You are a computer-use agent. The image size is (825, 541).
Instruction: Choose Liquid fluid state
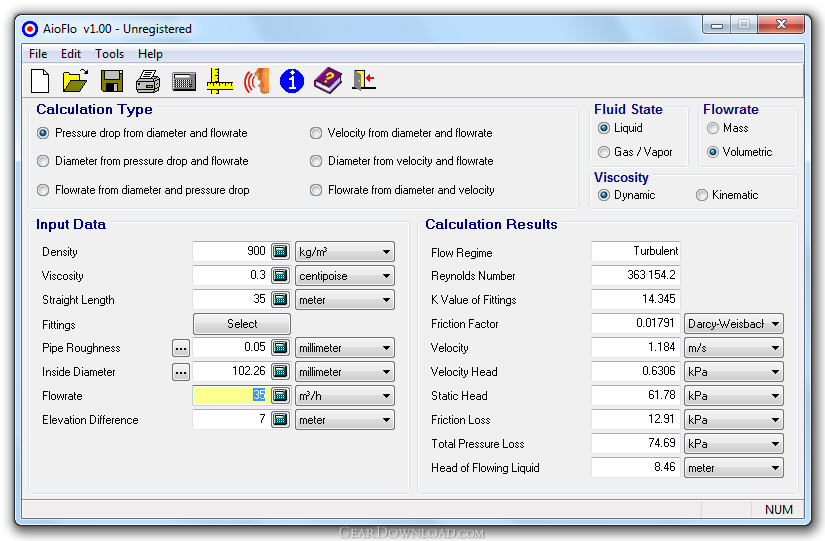(620, 128)
